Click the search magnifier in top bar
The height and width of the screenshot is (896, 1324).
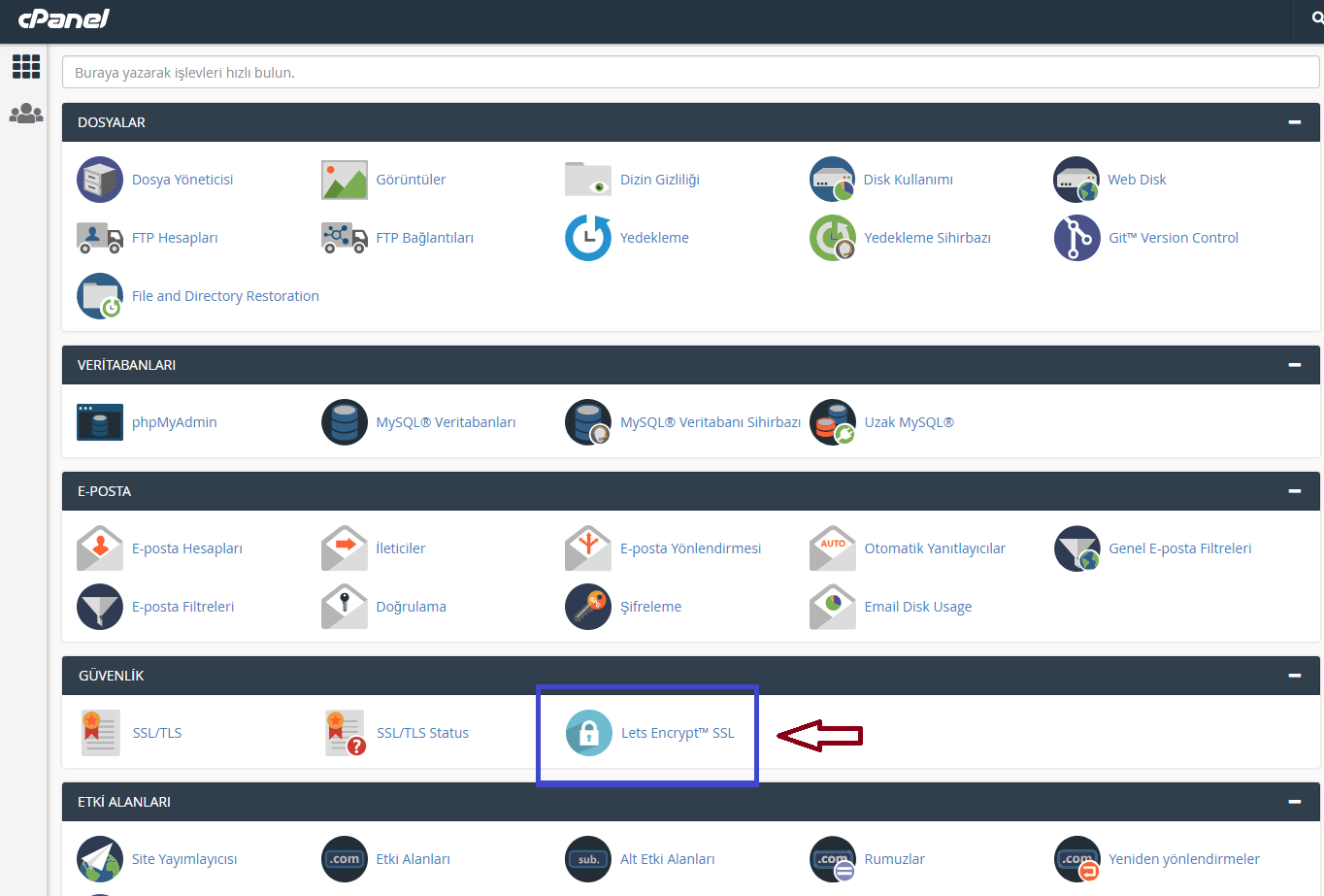click(x=1317, y=18)
